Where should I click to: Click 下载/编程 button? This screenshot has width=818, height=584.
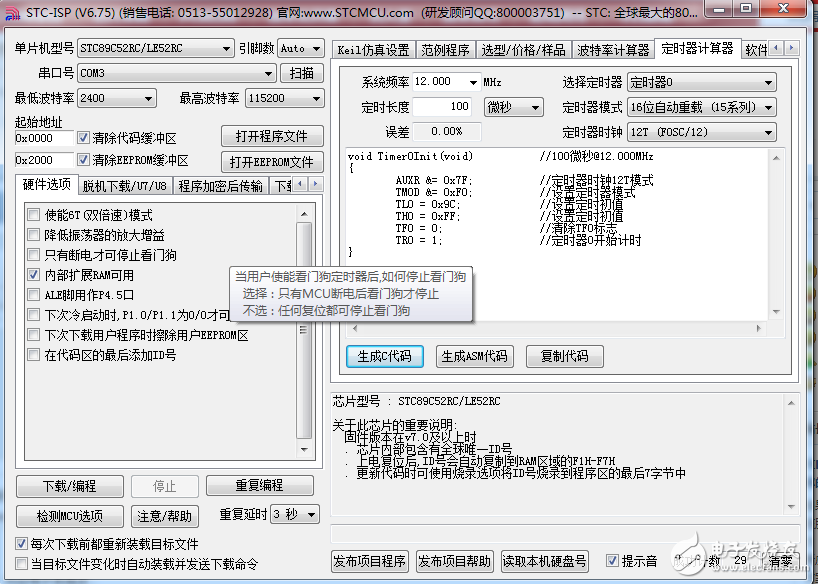pyautogui.click(x=70, y=486)
